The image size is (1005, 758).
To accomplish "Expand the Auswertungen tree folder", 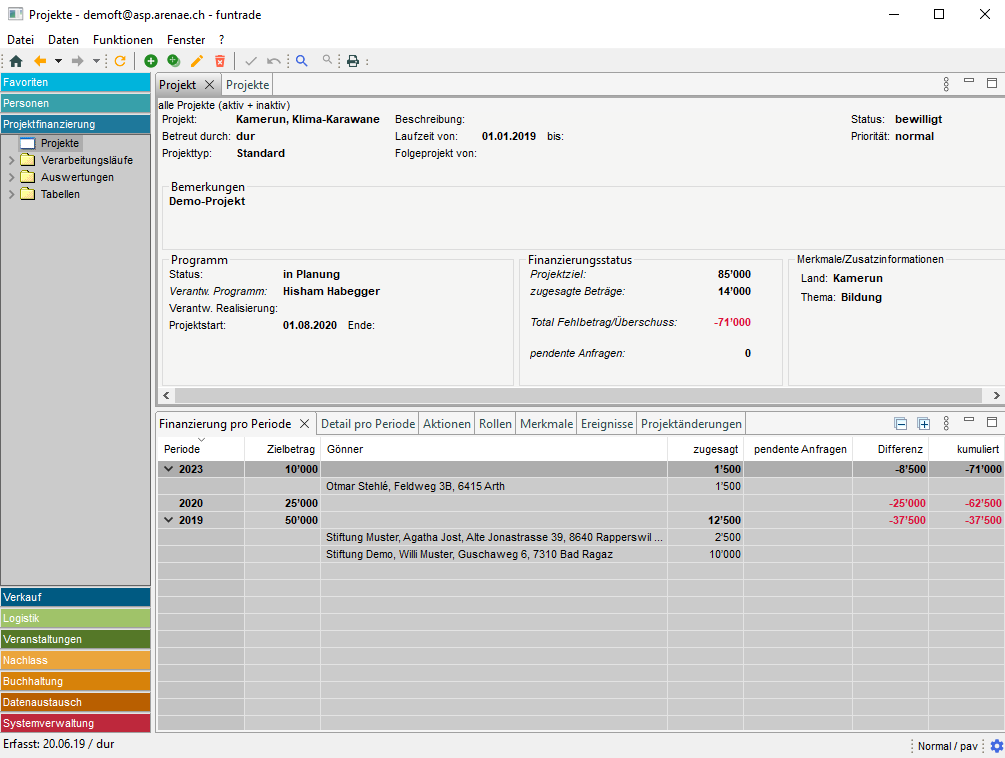I will pos(12,177).
